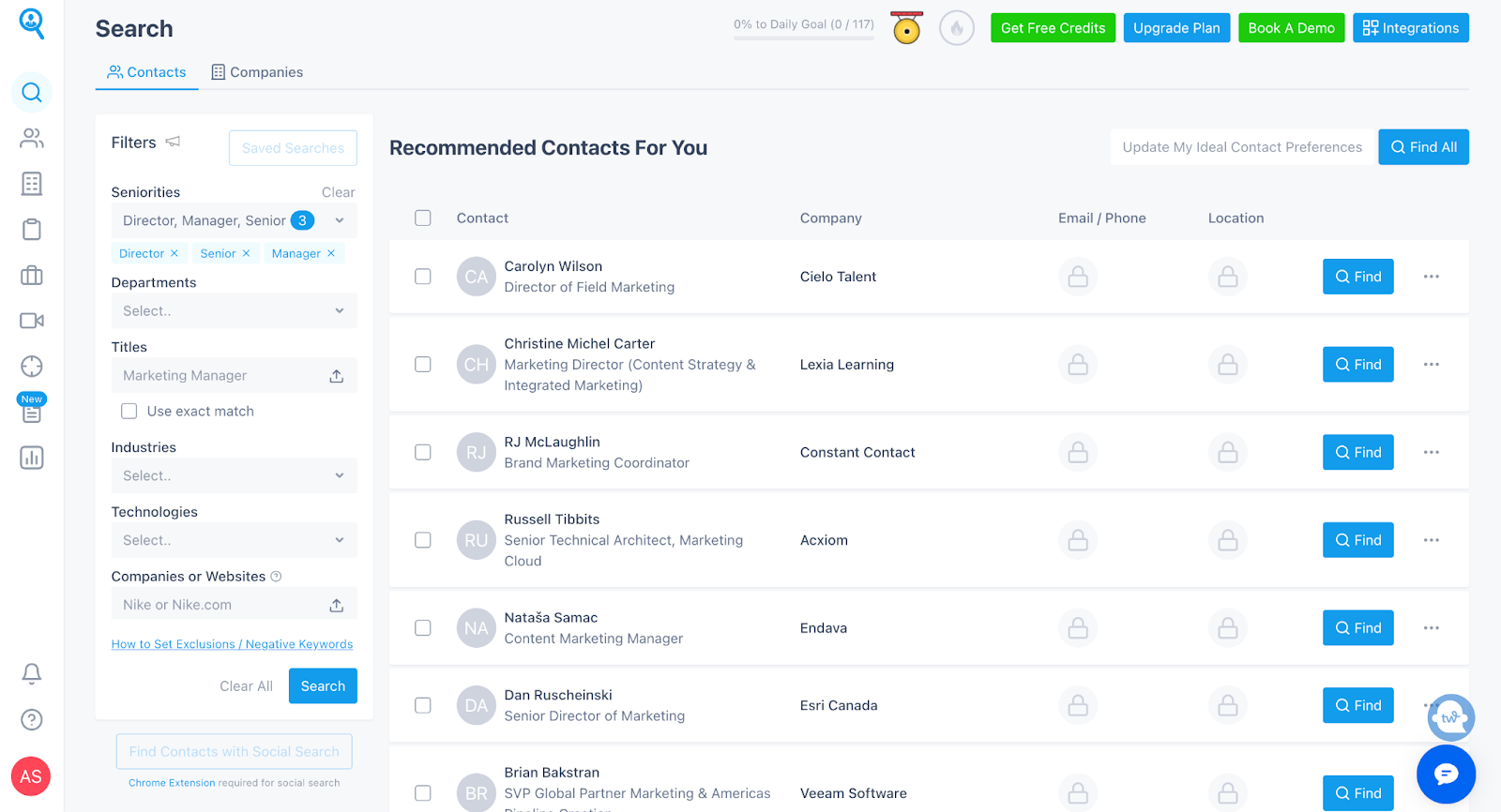Check the select-all contacts header checkbox
The width and height of the screenshot is (1501, 812).
coord(423,218)
